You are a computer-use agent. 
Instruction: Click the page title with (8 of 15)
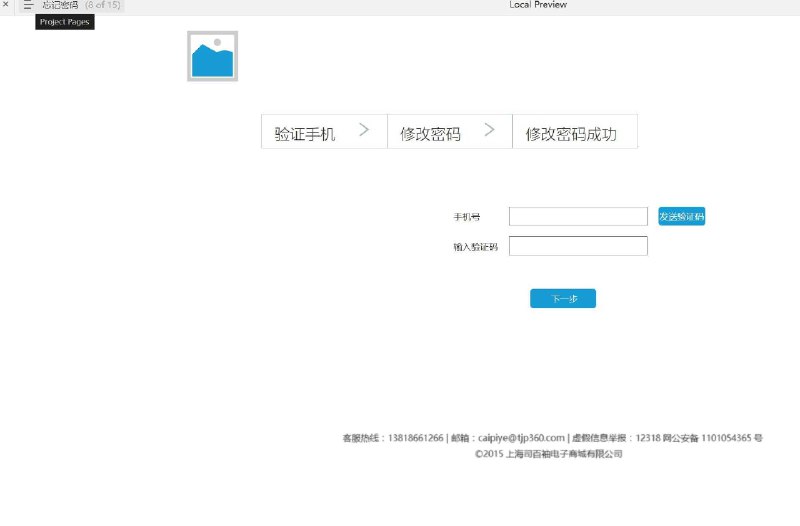coord(81,5)
